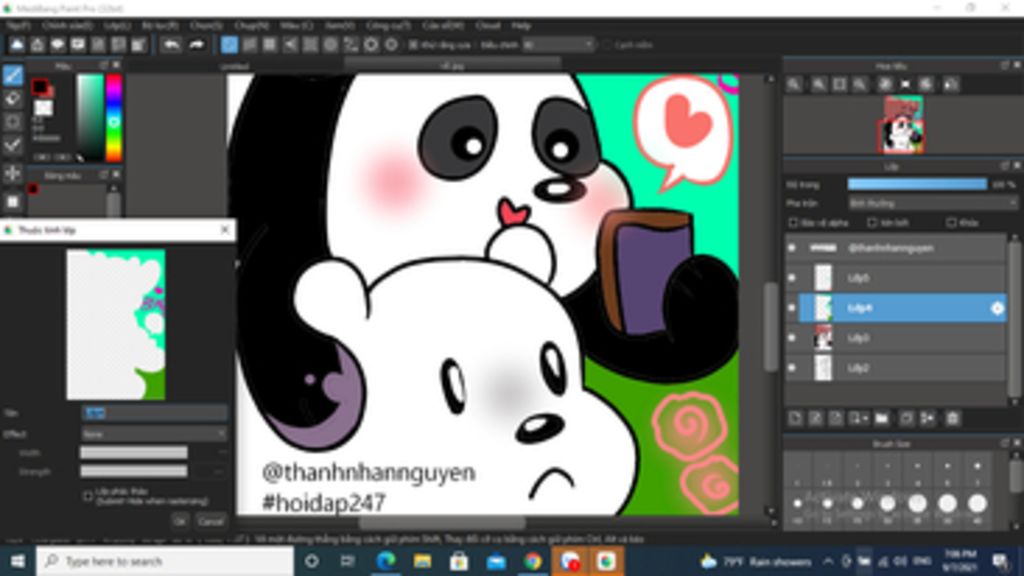This screenshot has height=576, width=1024.
Task: Click the white background color swatch
Action: pos(44,107)
